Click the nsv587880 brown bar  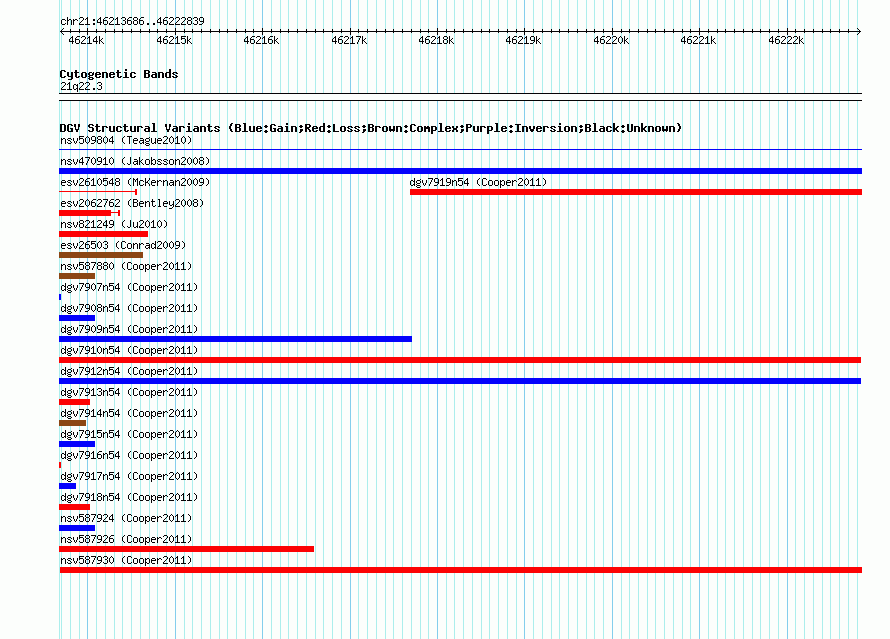click(x=77, y=276)
